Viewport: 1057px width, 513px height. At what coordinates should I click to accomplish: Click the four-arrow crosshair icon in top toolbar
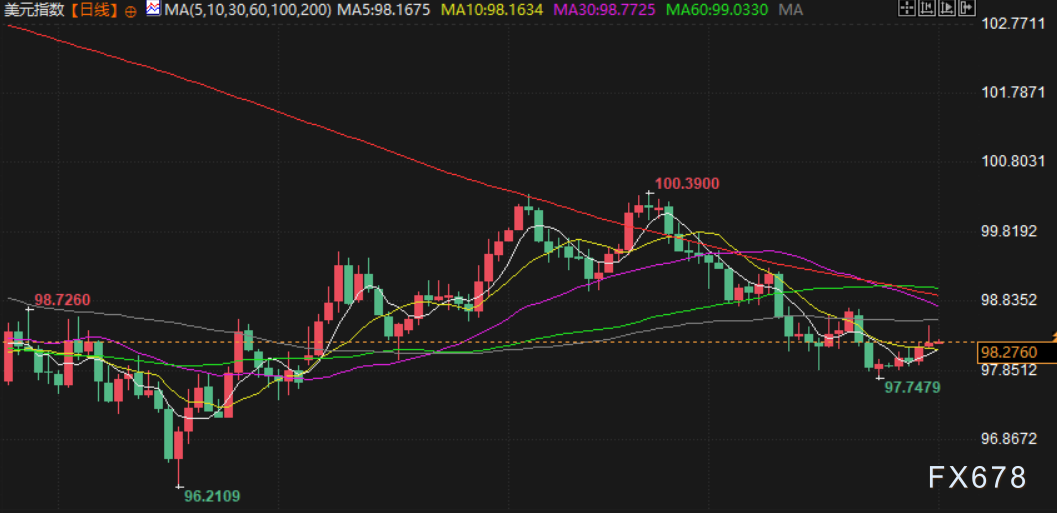905,9
